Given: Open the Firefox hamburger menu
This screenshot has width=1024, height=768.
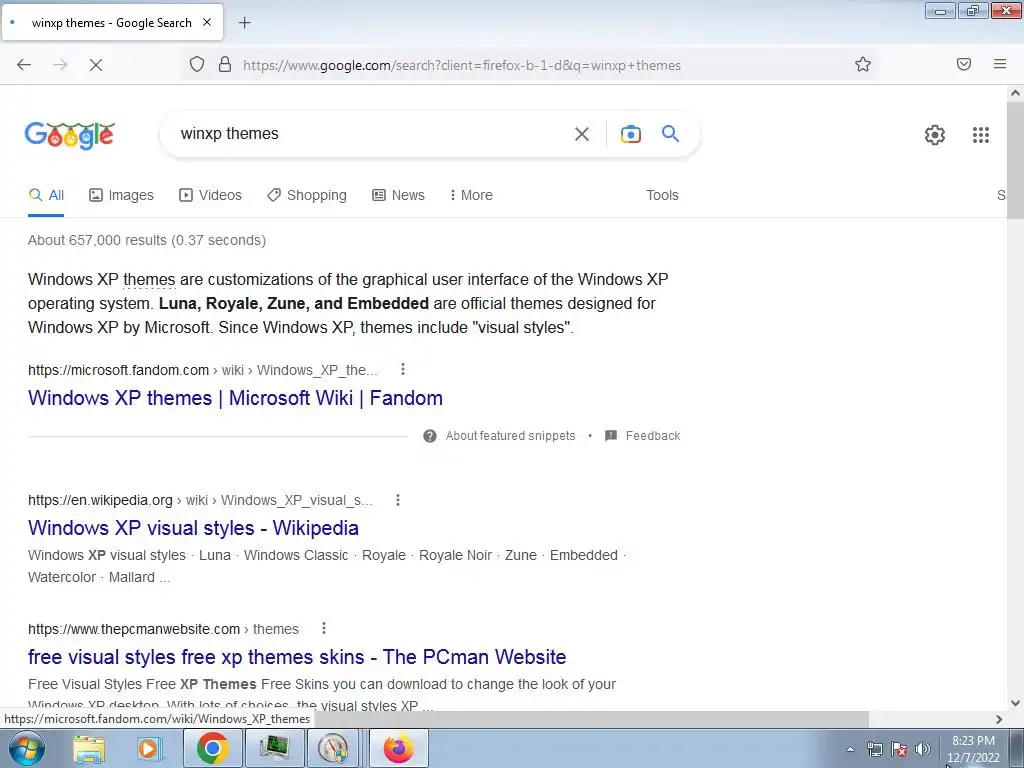Looking at the screenshot, I should point(1000,64).
